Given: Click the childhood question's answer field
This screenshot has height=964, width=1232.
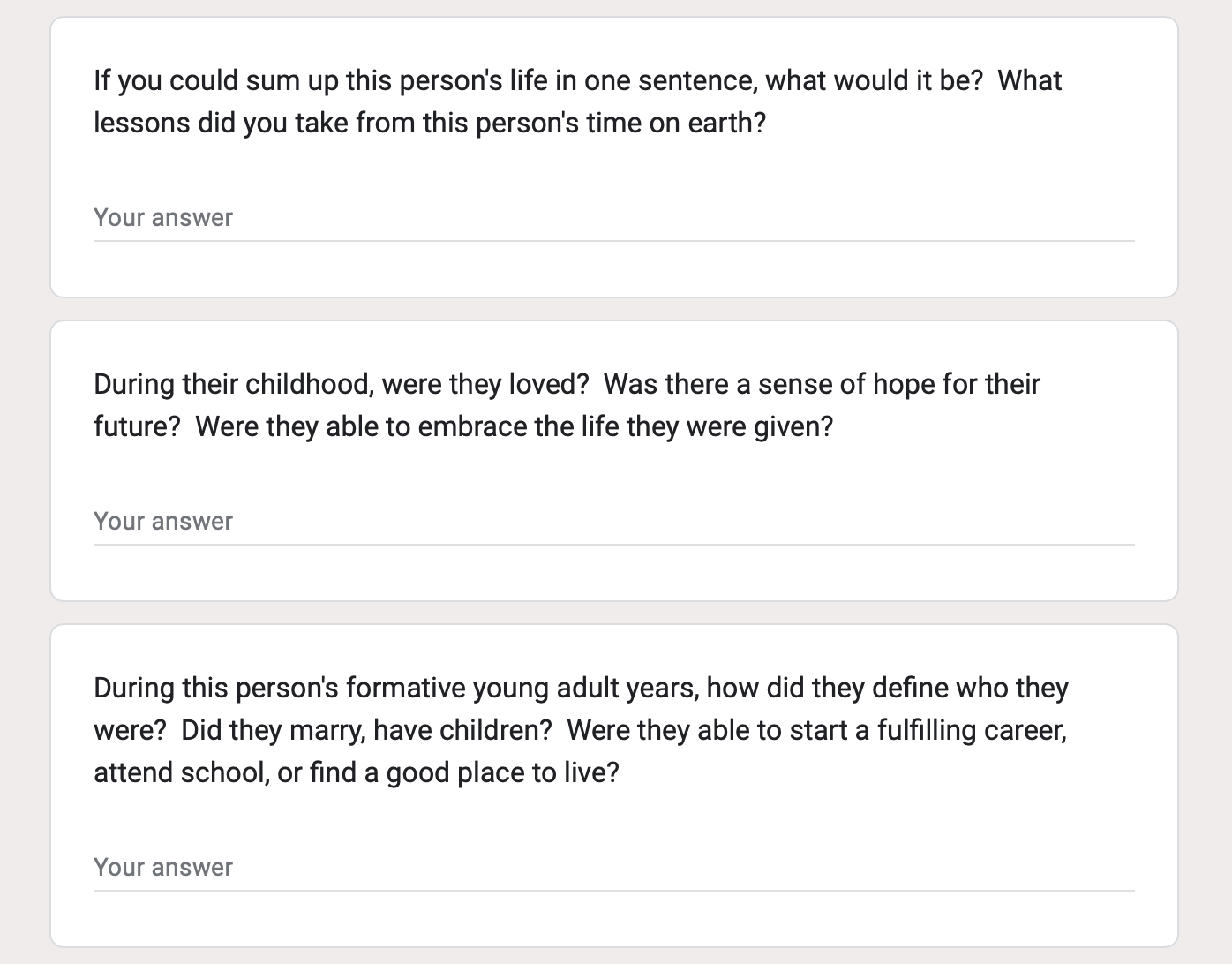Looking at the screenshot, I should point(613,522).
